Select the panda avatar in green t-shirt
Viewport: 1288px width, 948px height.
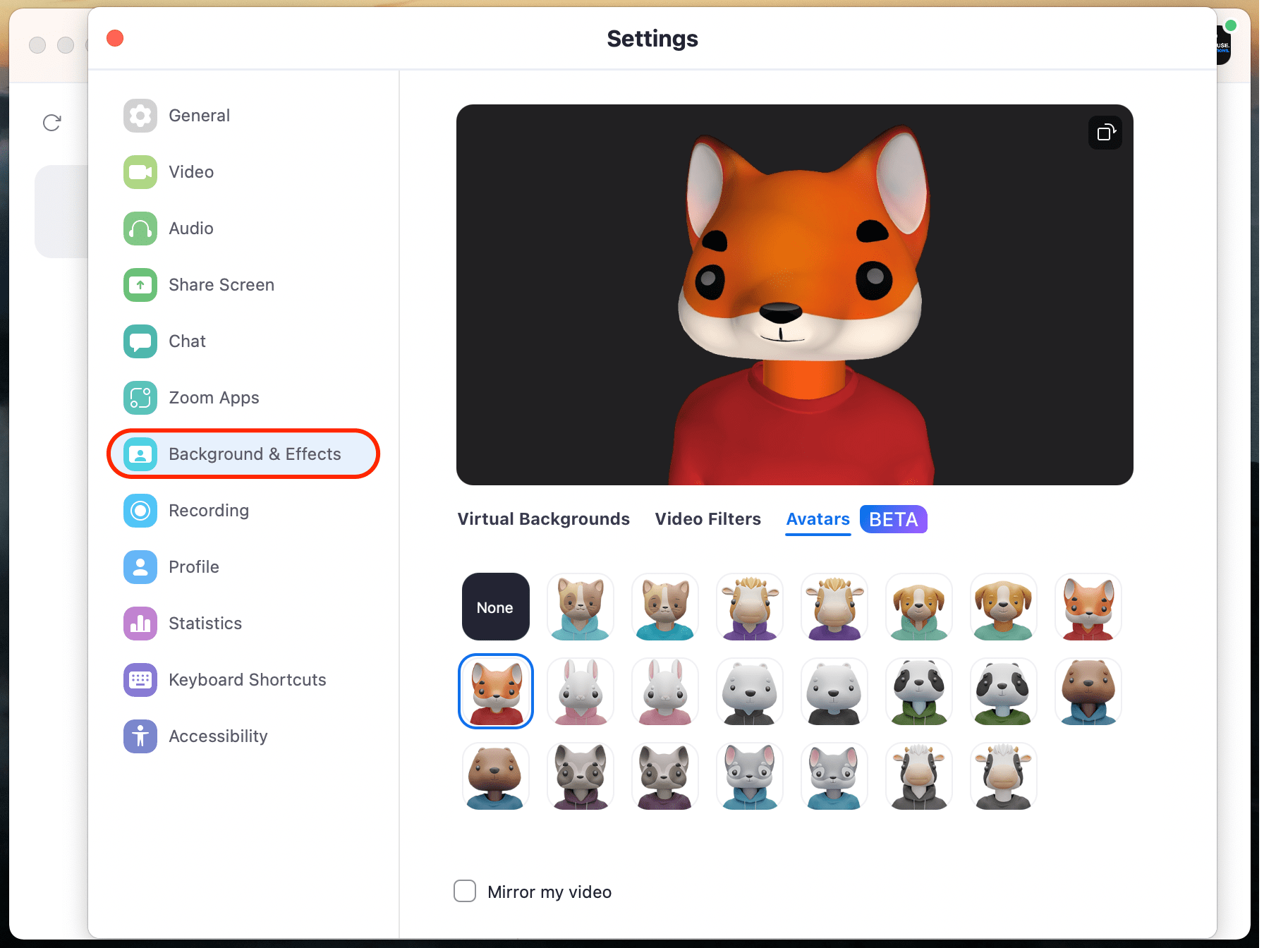1004,691
